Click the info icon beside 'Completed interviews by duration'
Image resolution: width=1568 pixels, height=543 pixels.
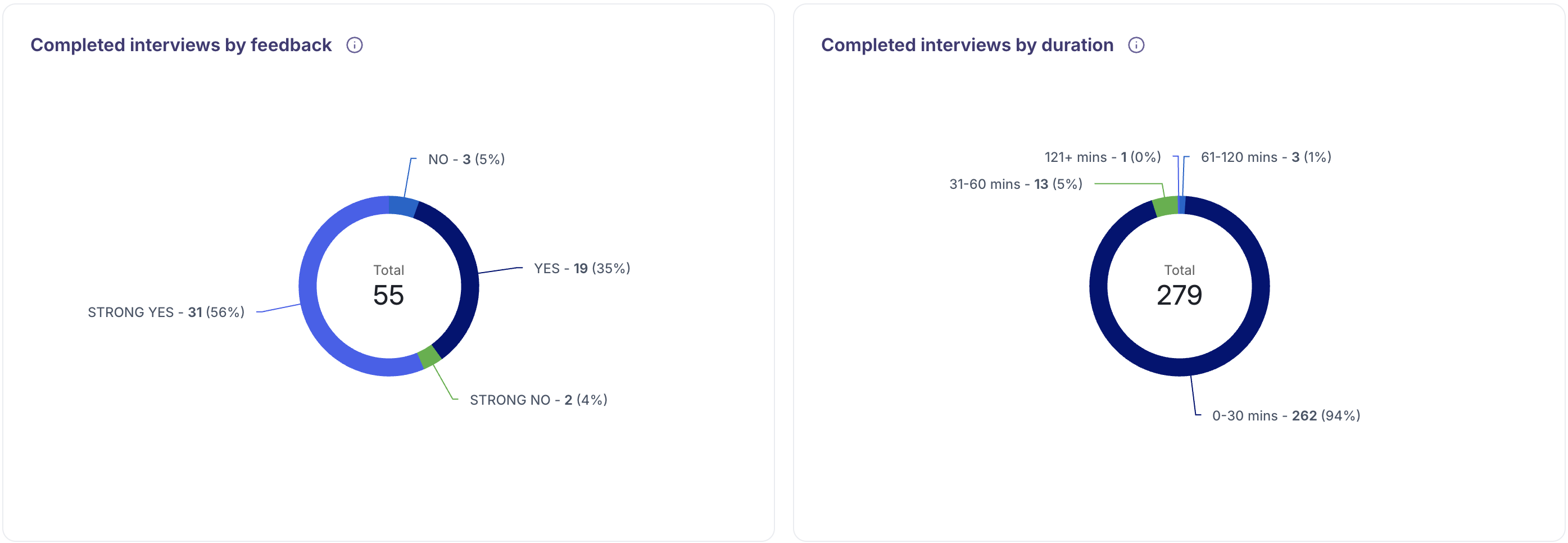[x=1136, y=44]
